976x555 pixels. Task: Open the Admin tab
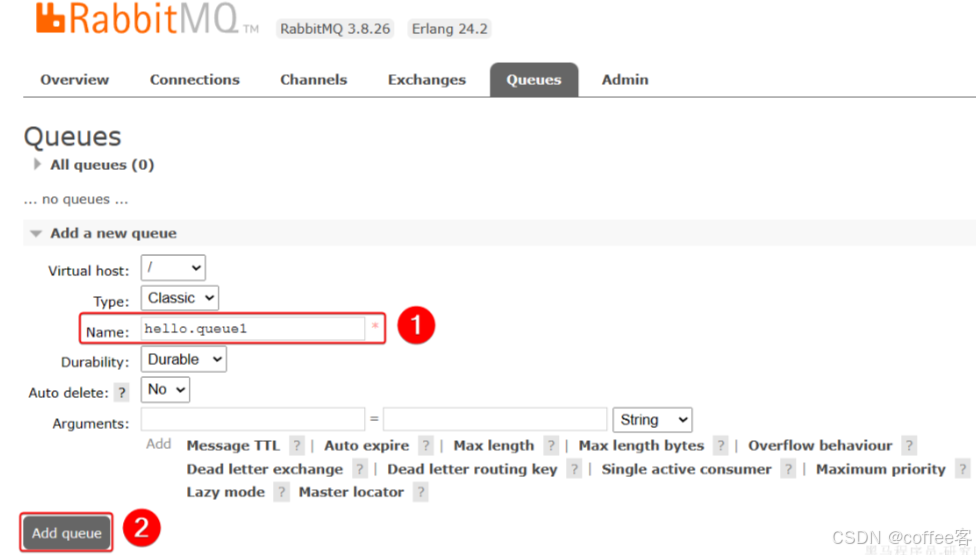tap(625, 80)
